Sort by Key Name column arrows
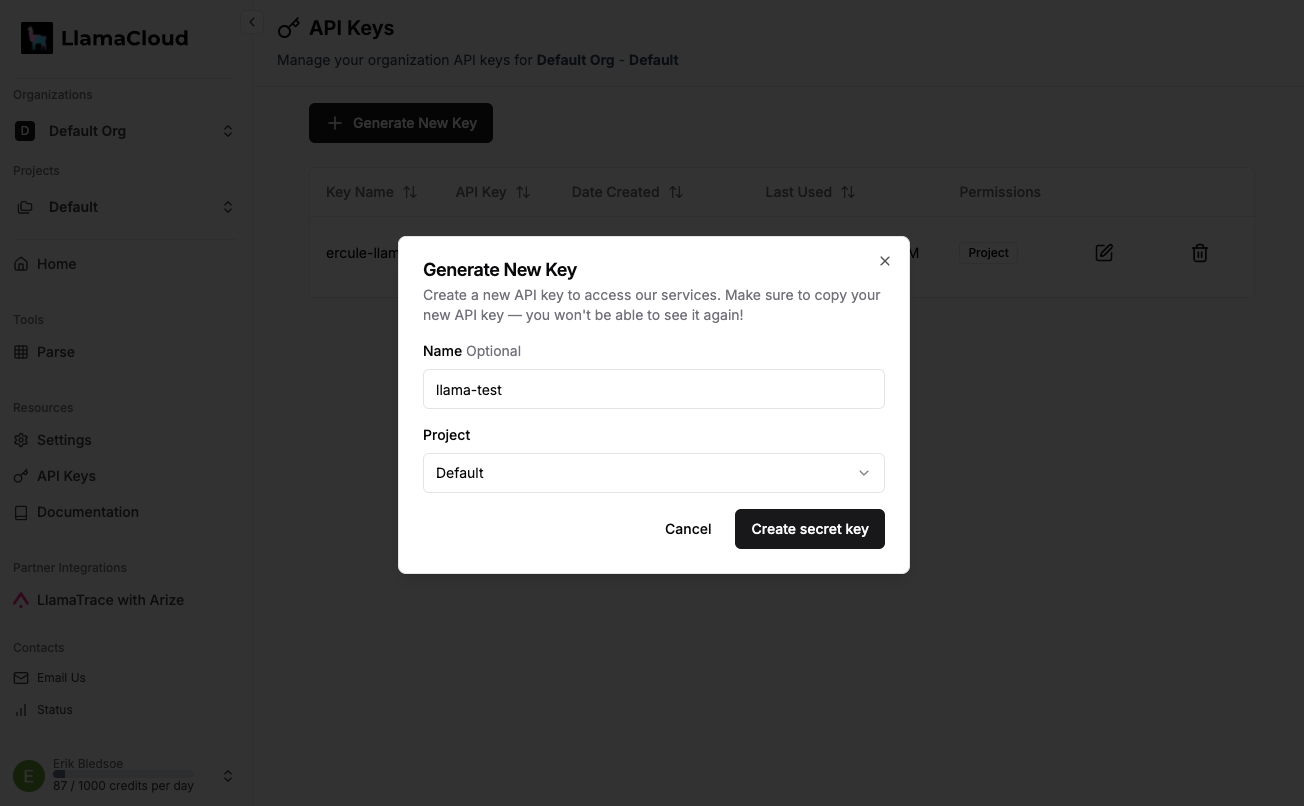Screen dimensions: 1304x806 410,192
